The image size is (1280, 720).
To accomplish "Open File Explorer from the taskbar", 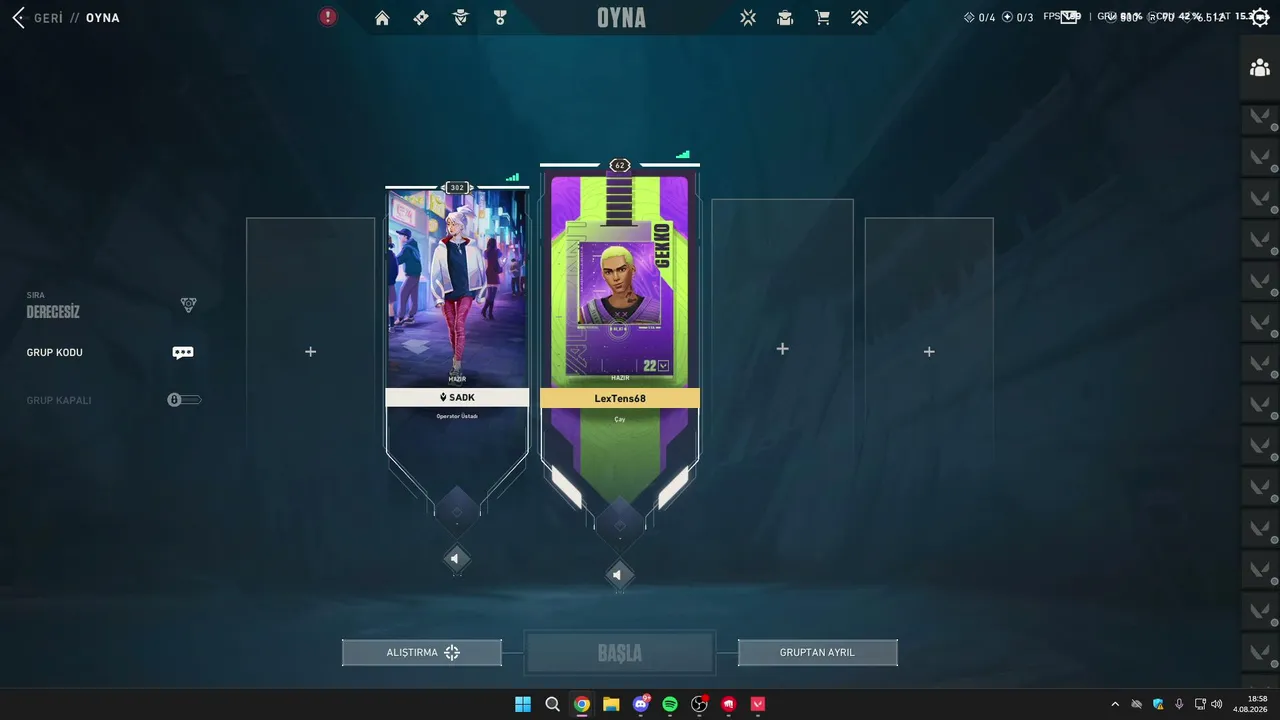I will (611, 704).
